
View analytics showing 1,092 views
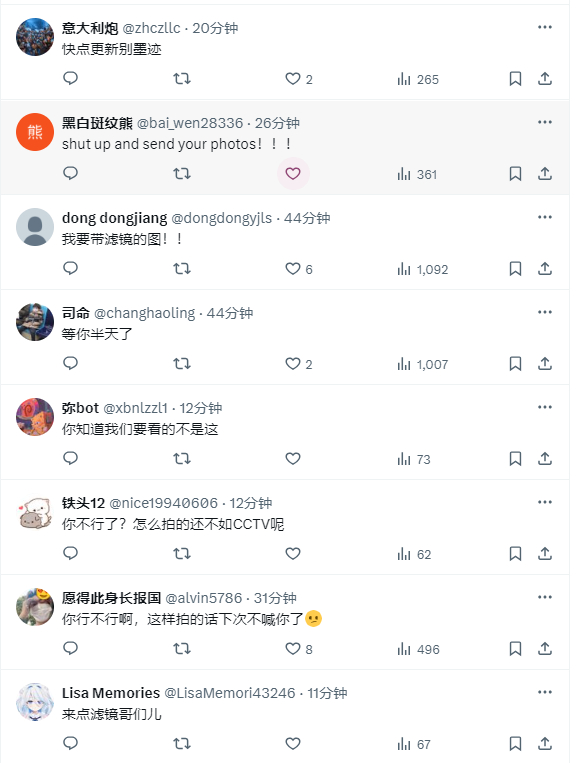423,269
